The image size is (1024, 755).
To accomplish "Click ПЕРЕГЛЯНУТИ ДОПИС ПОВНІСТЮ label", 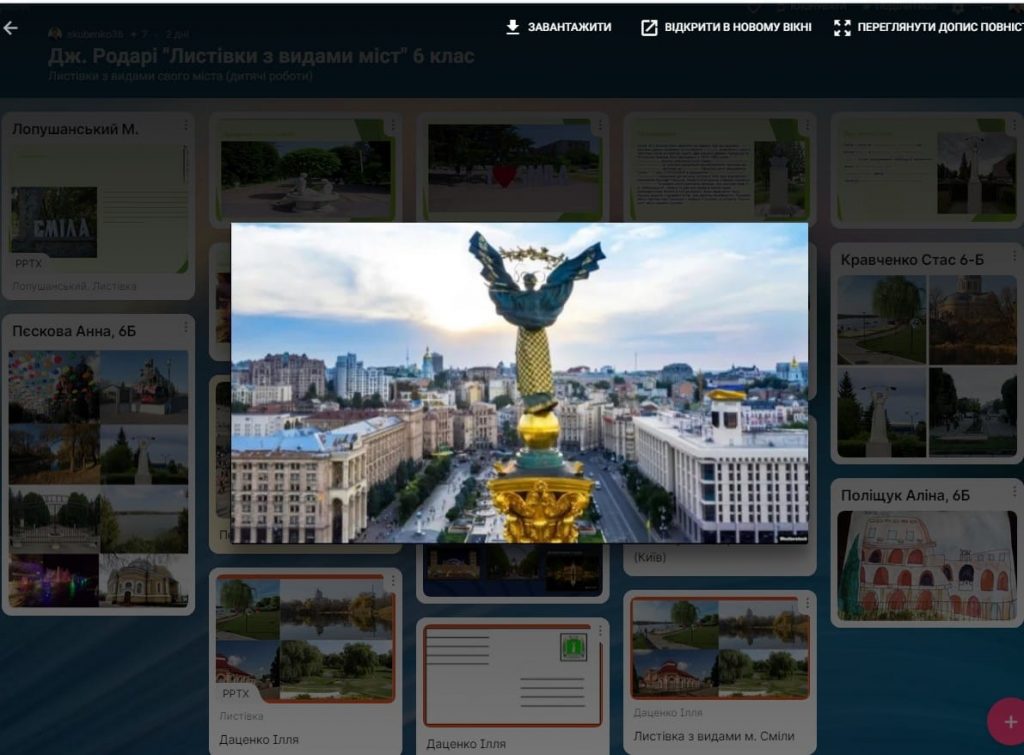I will point(940,27).
